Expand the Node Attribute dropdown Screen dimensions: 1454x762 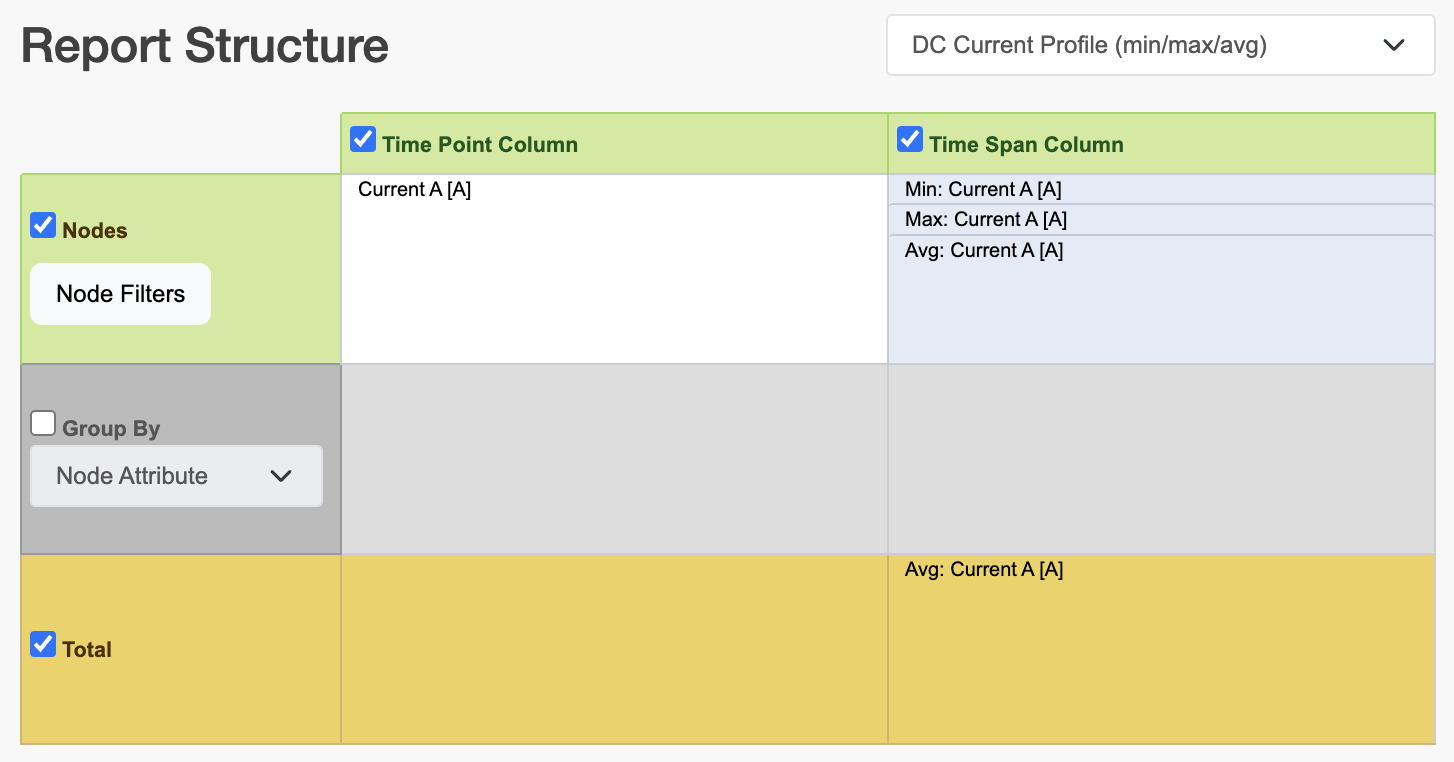(x=176, y=476)
